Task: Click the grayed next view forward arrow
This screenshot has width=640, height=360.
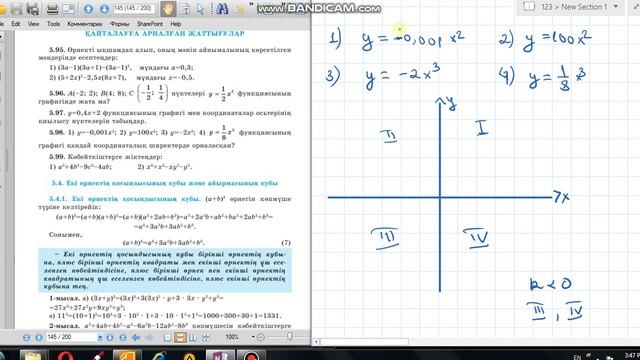Action: point(149,338)
